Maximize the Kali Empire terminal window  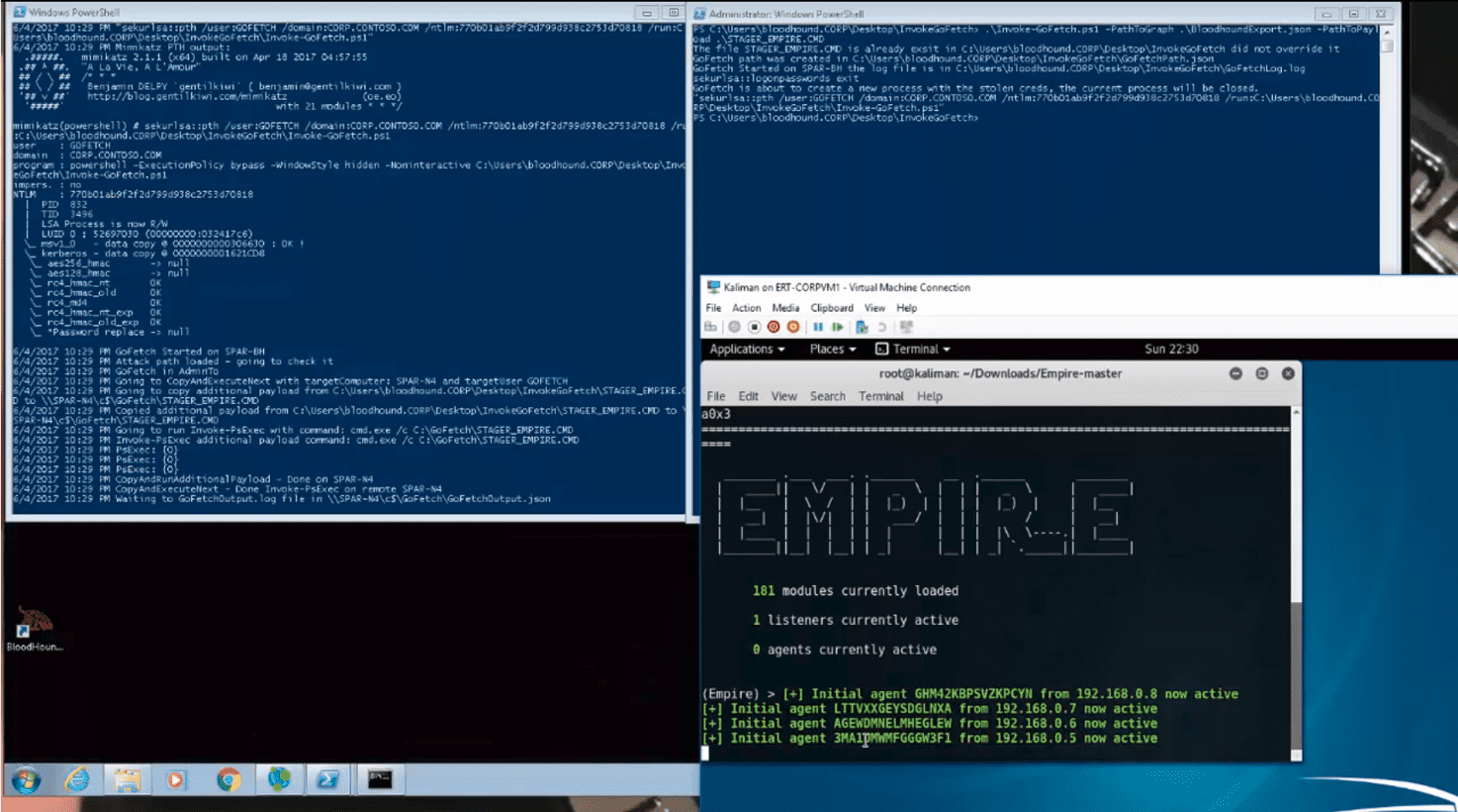[1262, 373]
